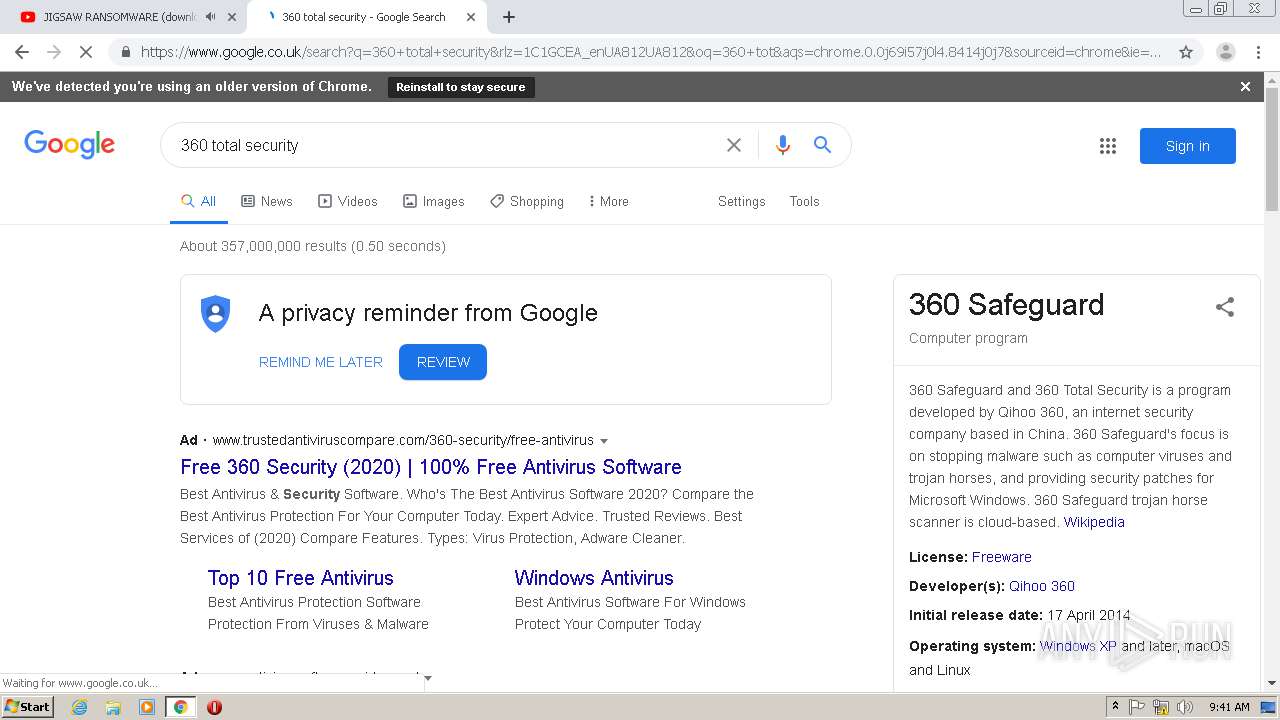Image resolution: width=1280 pixels, height=720 pixels.
Task: Click the network icon in system tray
Action: (1161, 707)
